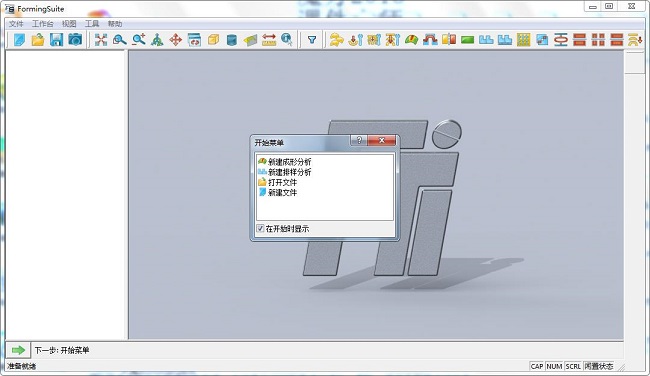Click the red arch on blue icon
Image resolution: width=650 pixels, height=376 pixels.
[x=430, y=40]
